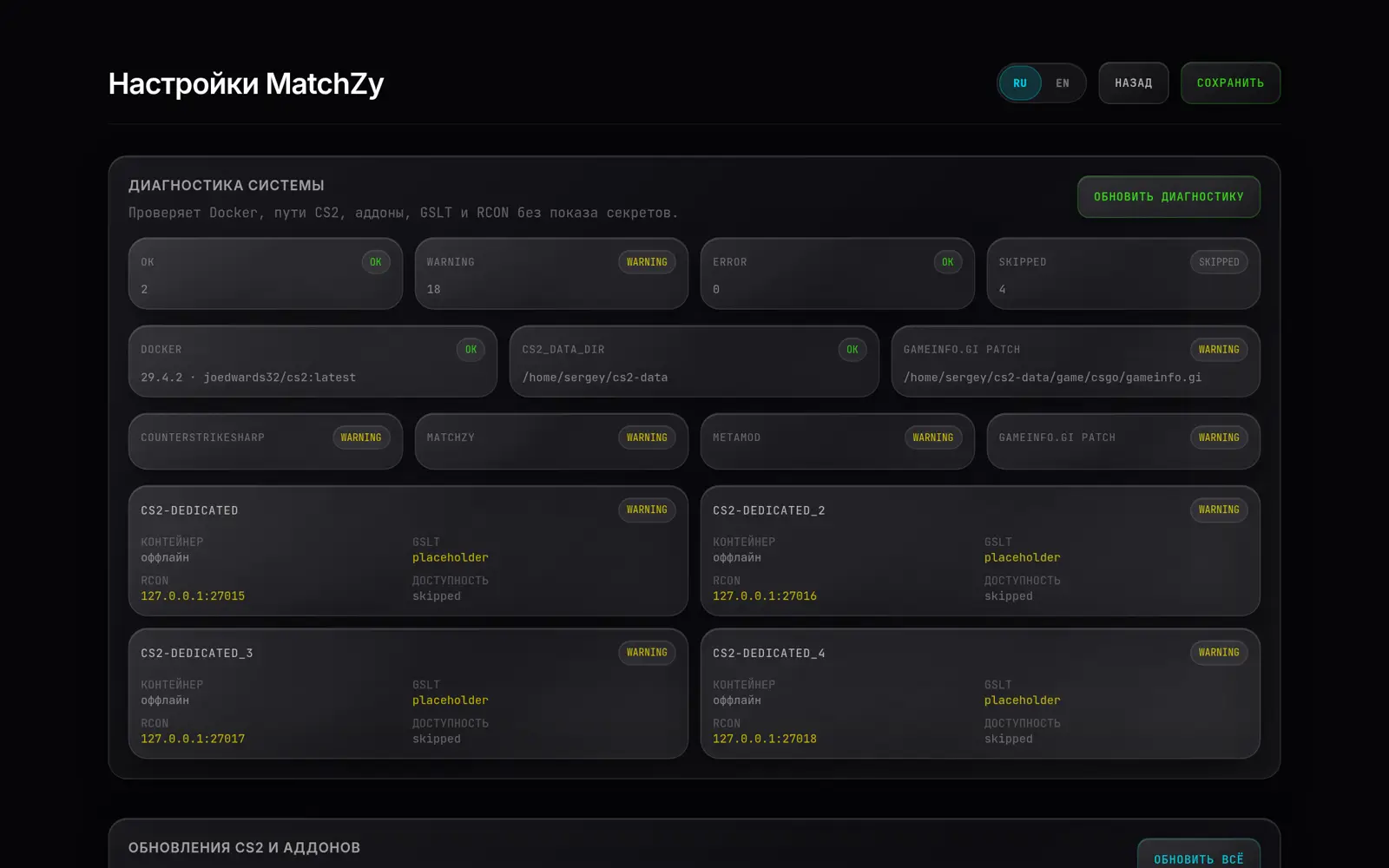Switch language to EN
This screenshot has height=868, width=1389.
pyautogui.click(x=1063, y=83)
